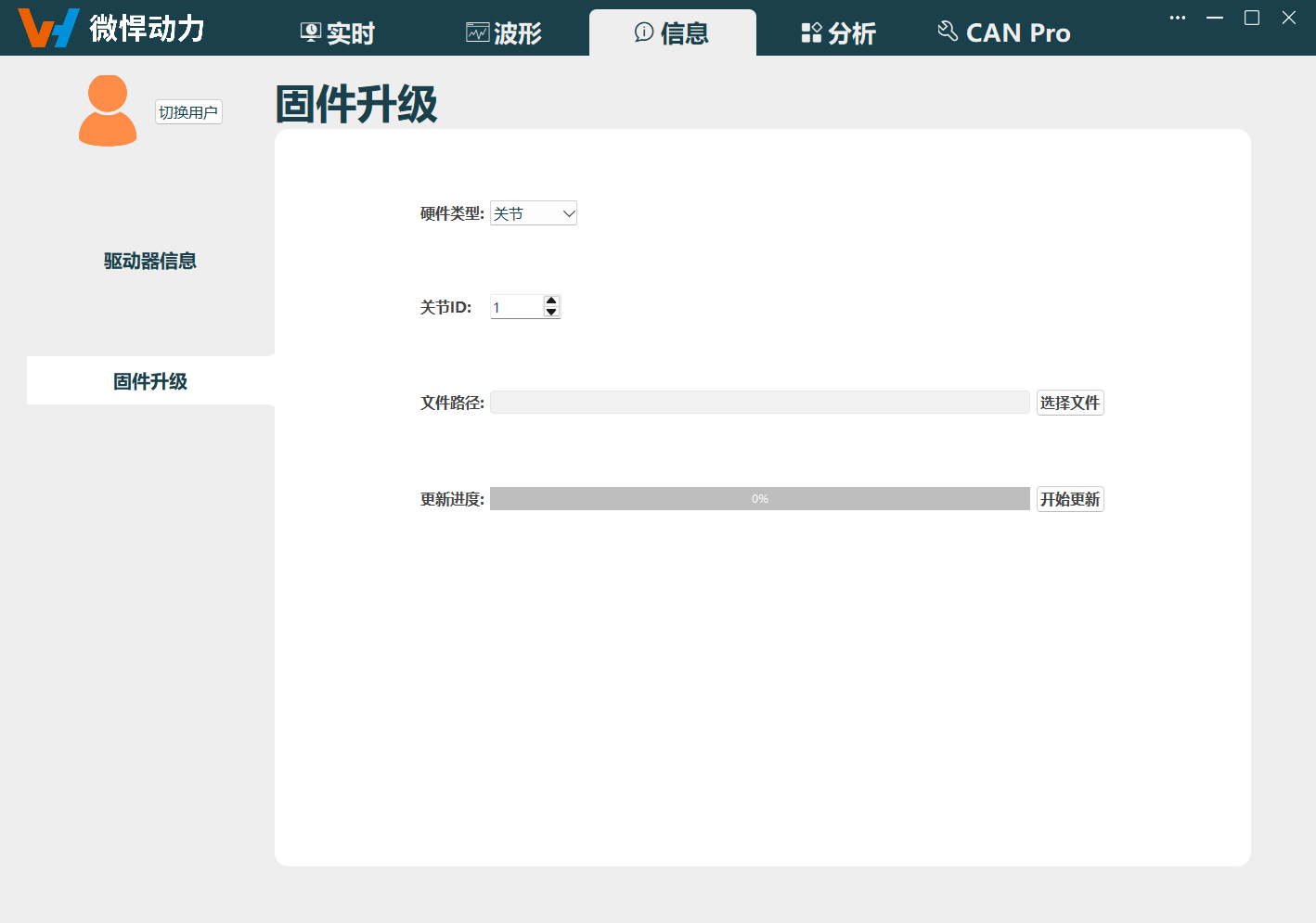
Task: Click the 切换用户 button
Action: click(x=188, y=111)
